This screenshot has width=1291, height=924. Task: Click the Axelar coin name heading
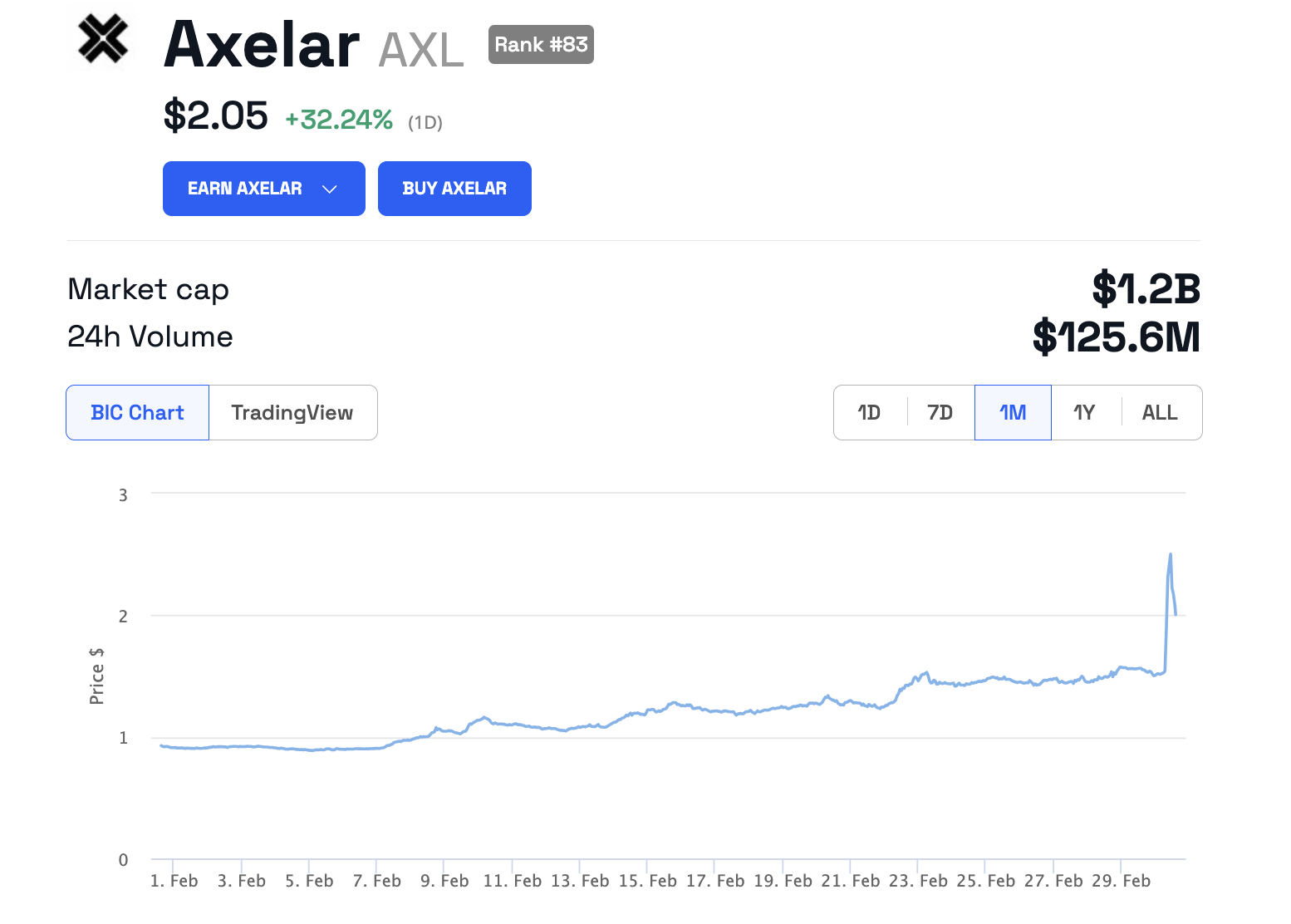point(262,45)
